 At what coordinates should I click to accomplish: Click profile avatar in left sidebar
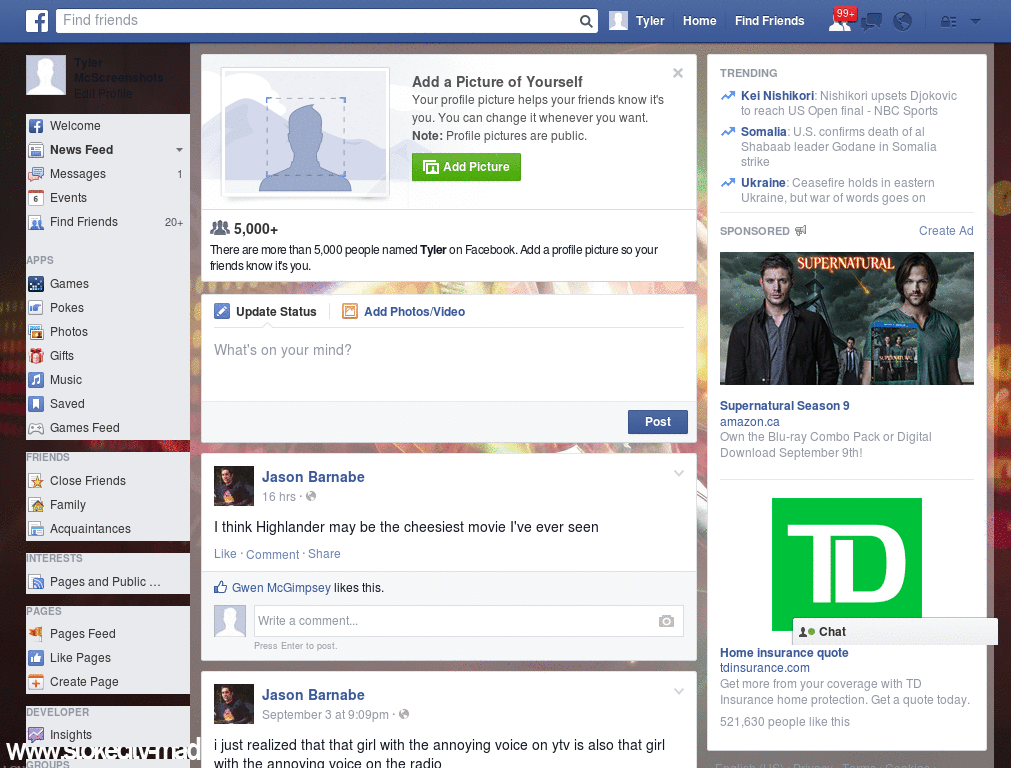(46, 75)
